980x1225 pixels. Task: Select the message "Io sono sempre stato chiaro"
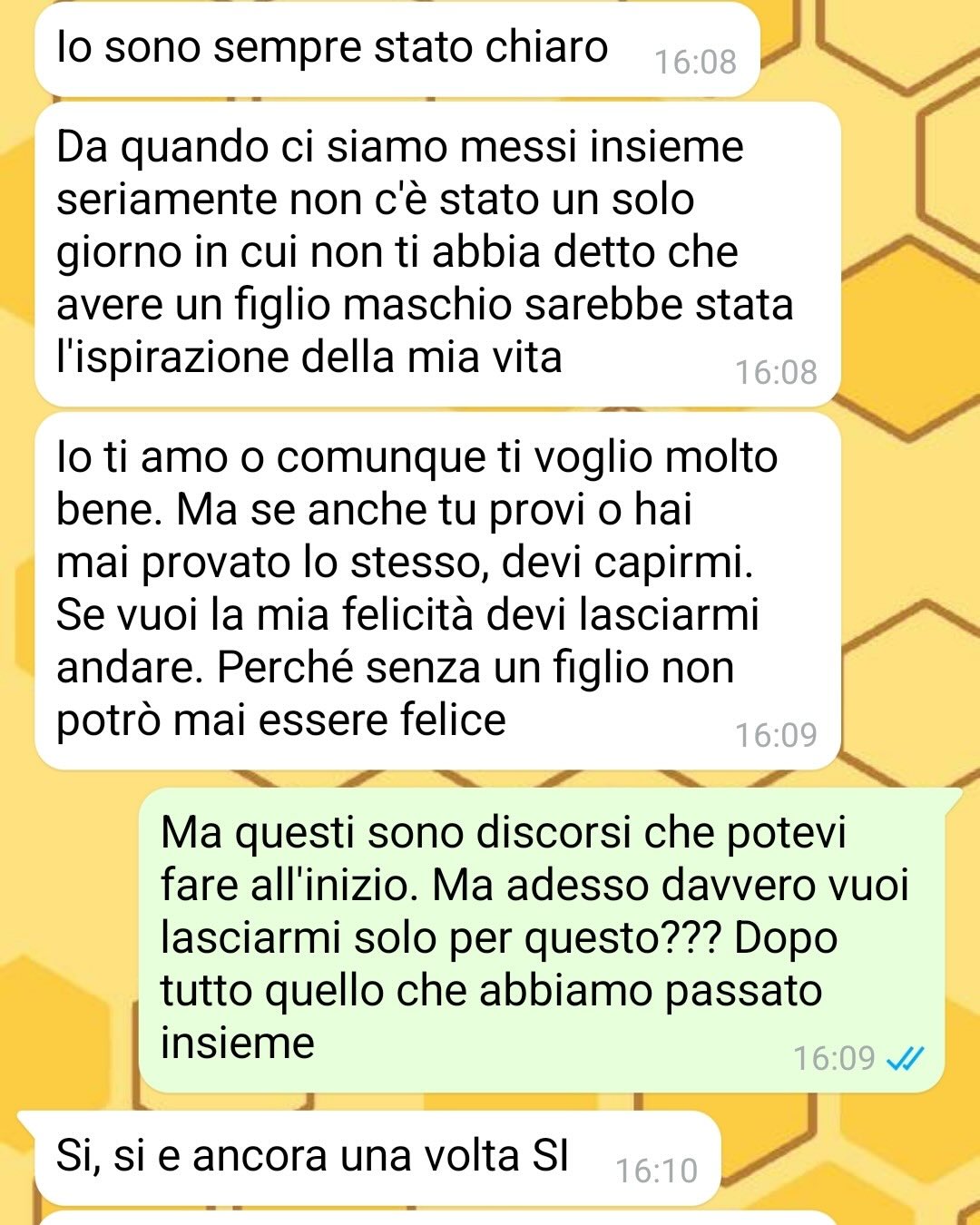click(397, 49)
